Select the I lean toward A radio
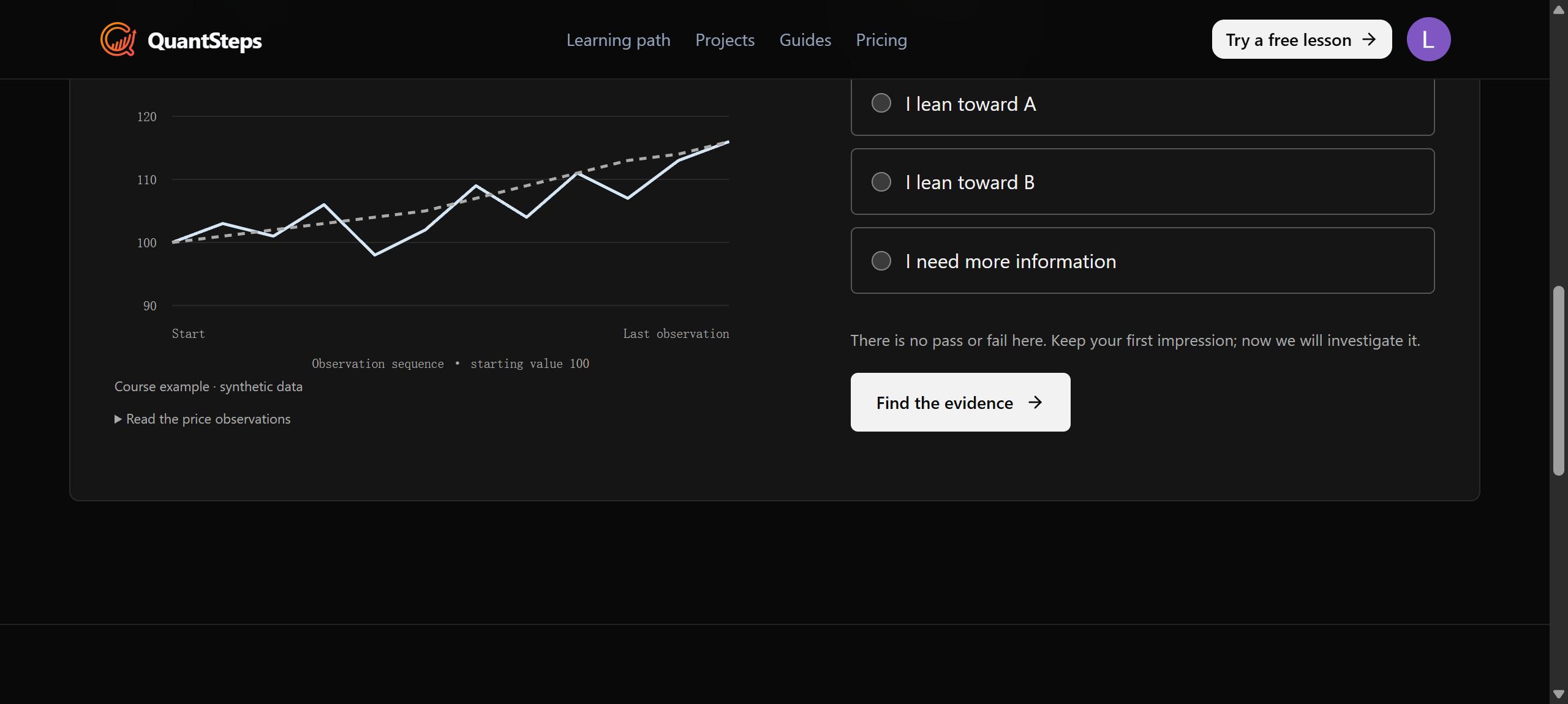 (881, 103)
